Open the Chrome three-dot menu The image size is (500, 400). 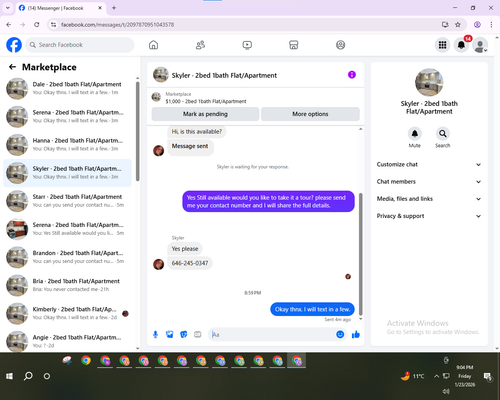tap(491, 25)
